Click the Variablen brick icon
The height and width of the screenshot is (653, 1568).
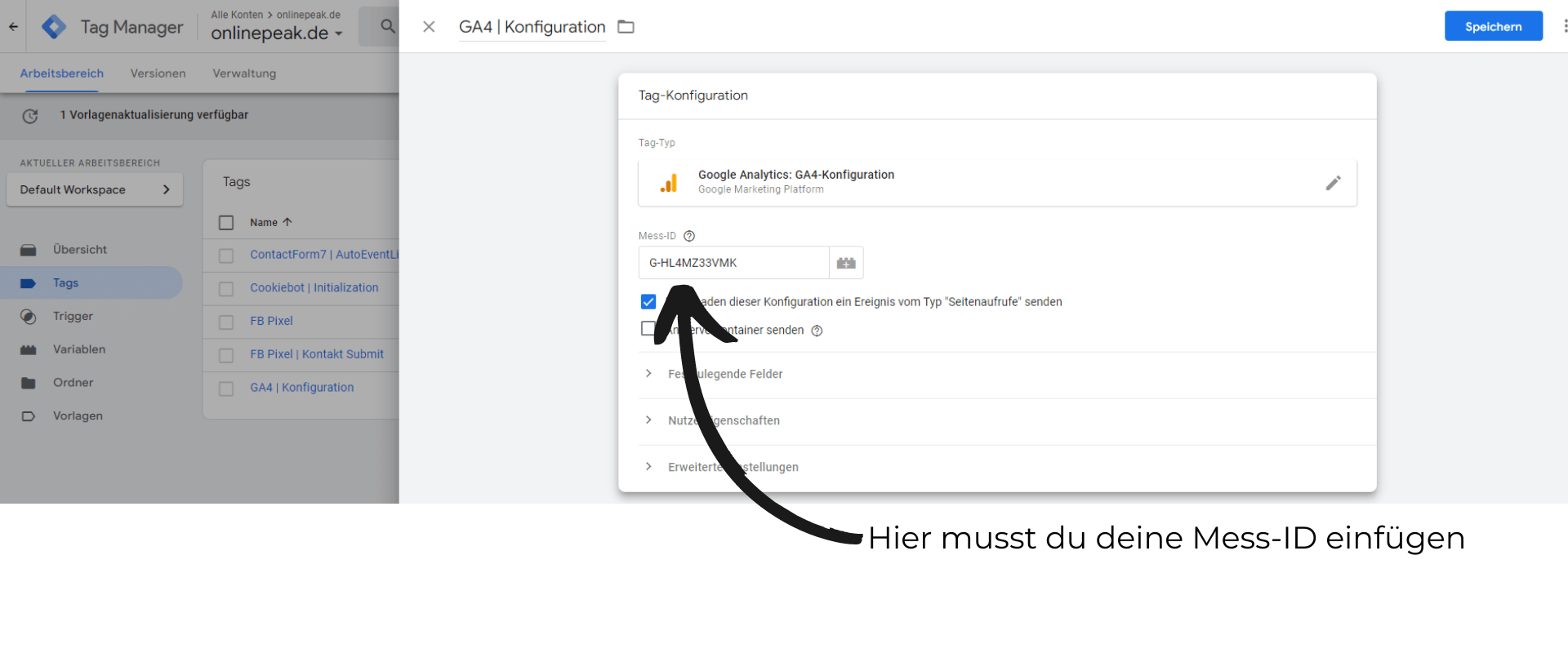tap(29, 350)
